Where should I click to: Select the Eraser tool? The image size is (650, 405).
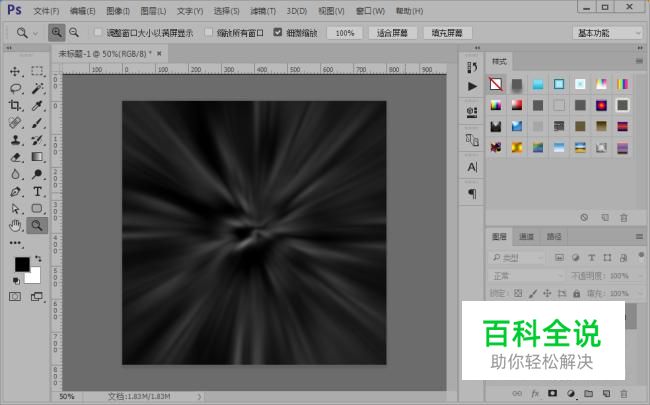15,157
